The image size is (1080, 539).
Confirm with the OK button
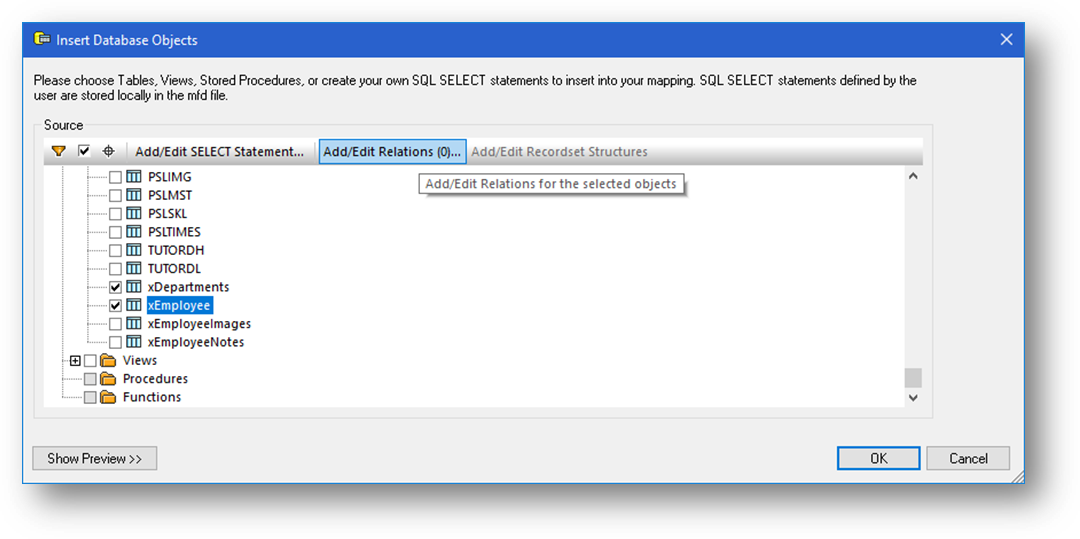point(879,458)
